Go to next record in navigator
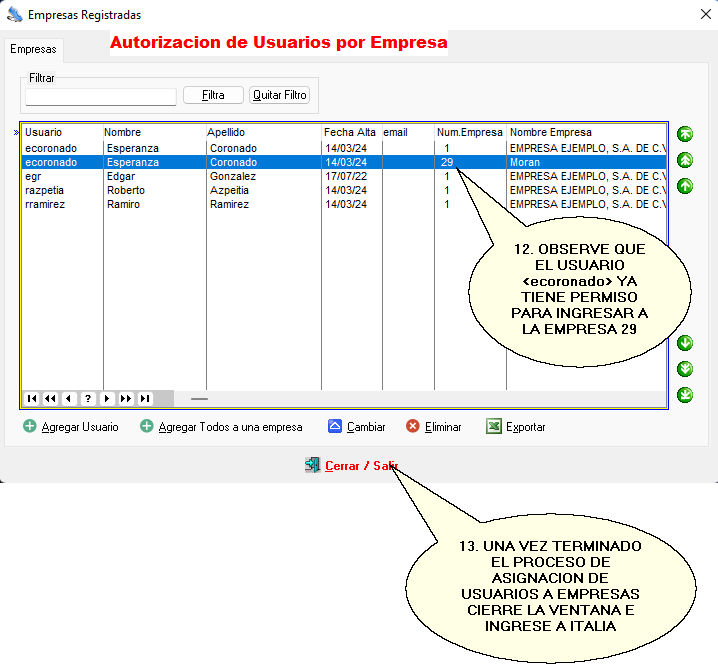 tap(107, 399)
